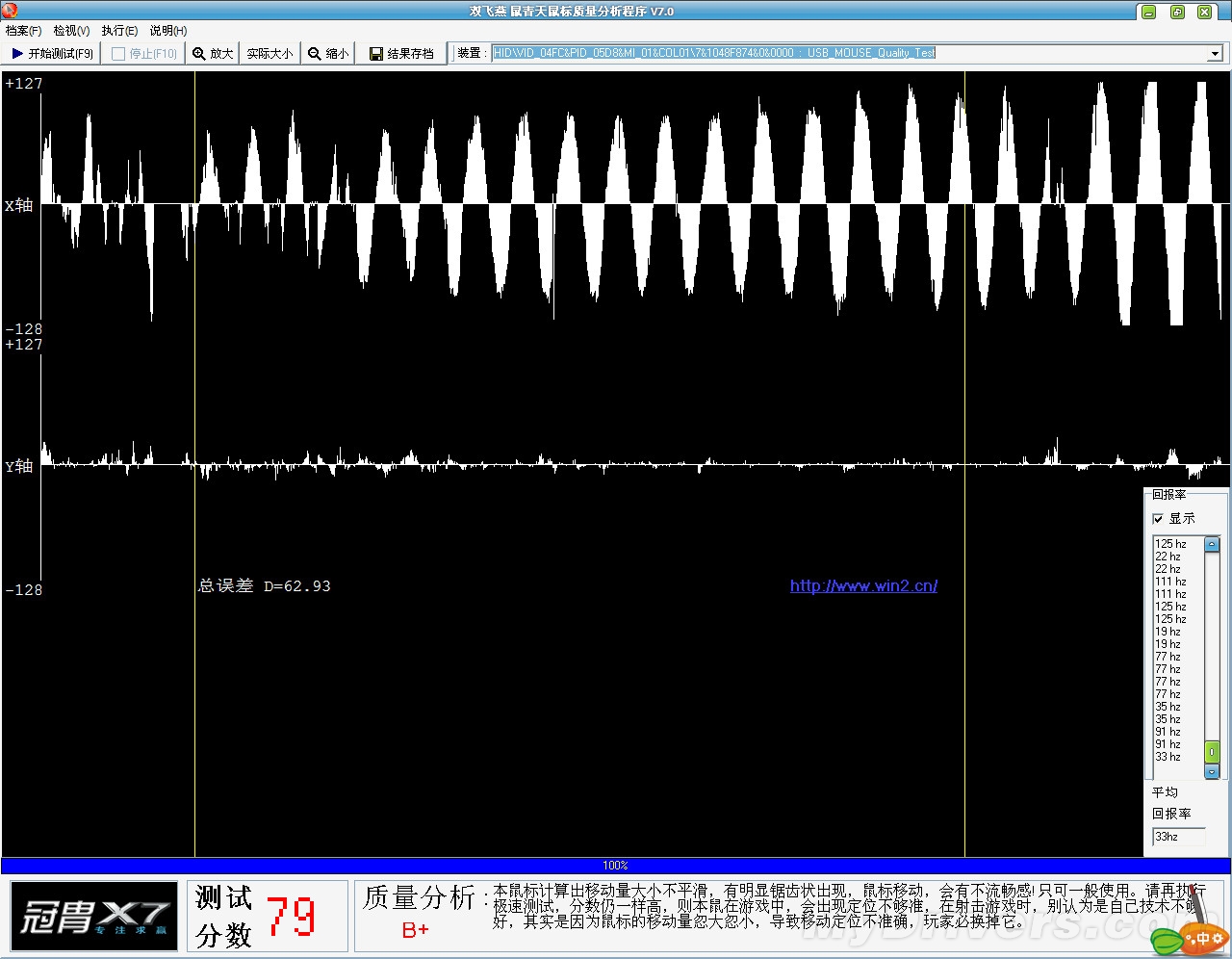Open the 检视(V) view menu
This screenshot has width=1232, height=959.
coord(71,31)
